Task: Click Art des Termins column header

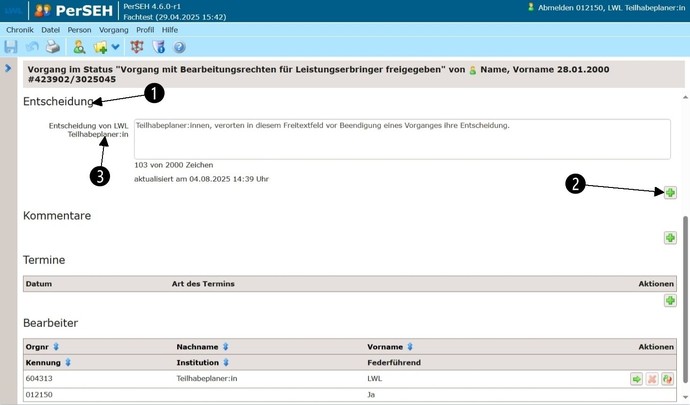Action: point(203,284)
